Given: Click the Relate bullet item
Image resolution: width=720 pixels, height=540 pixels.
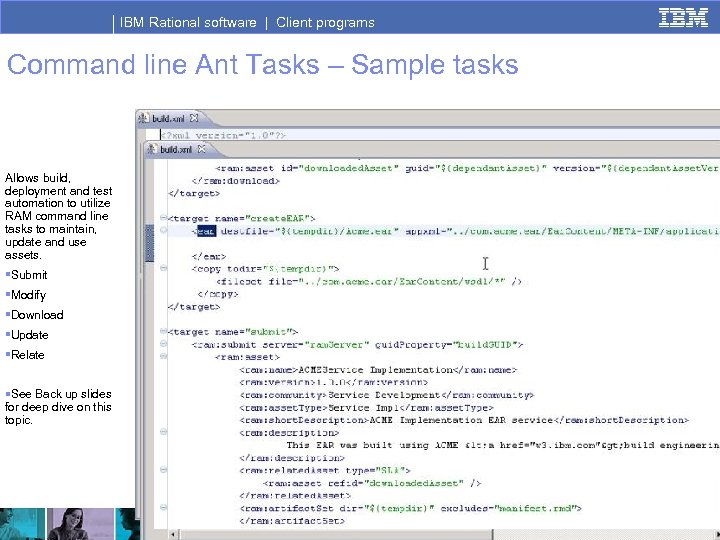Looking at the screenshot, I should point(25,355).
